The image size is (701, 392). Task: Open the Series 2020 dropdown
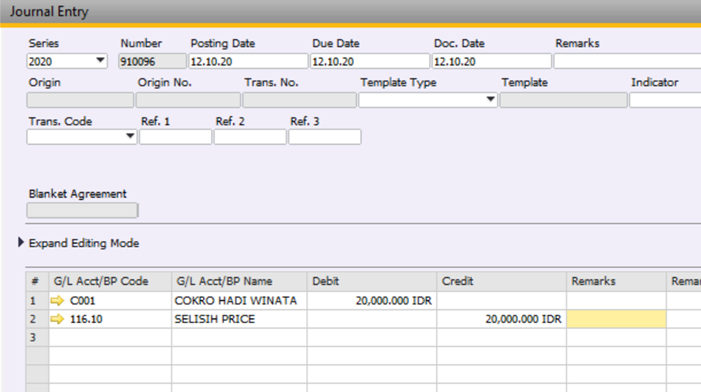pyautogui.click(x=100, y=60)
